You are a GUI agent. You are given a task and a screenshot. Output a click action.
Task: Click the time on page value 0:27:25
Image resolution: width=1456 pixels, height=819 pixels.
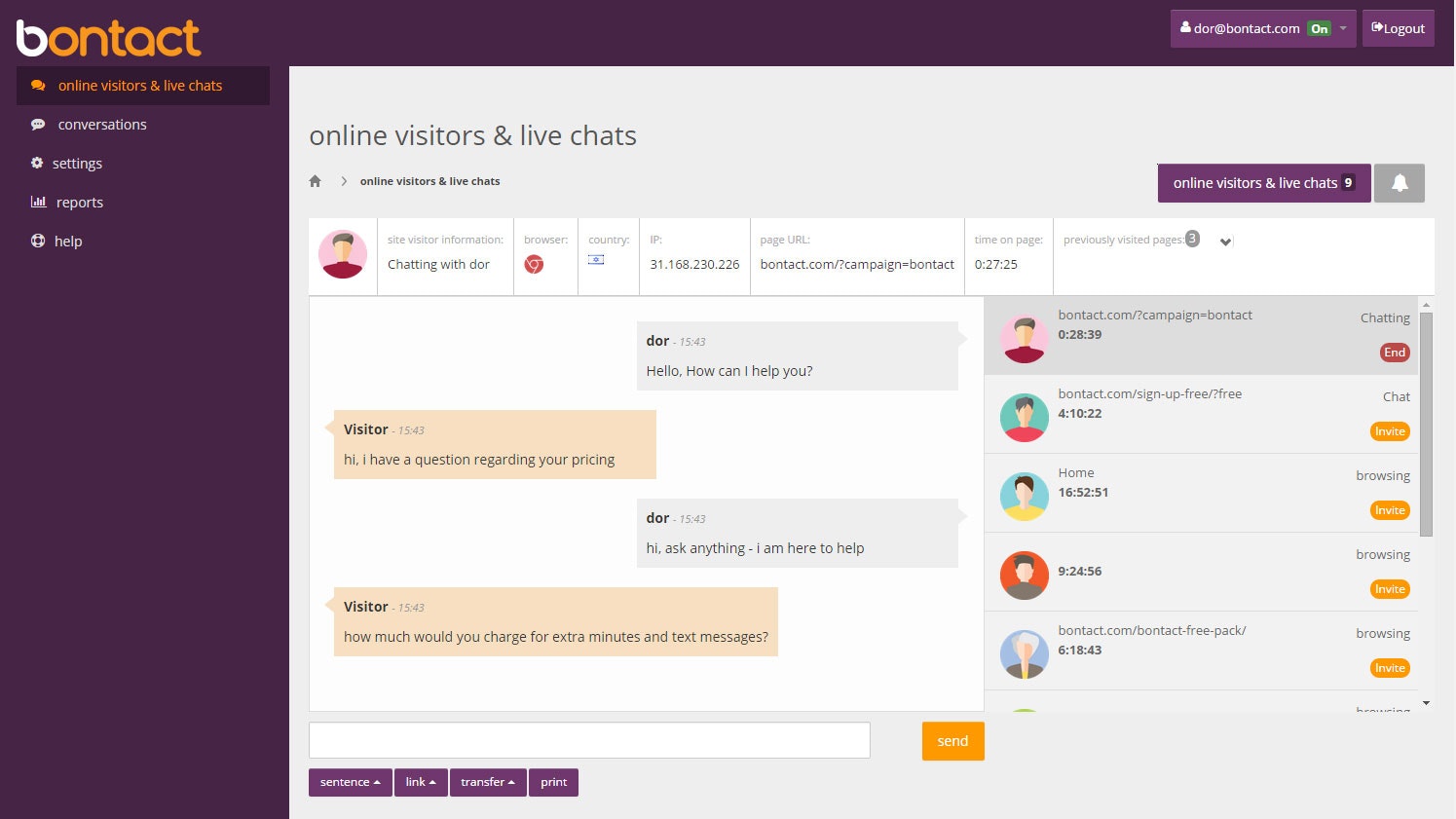995,264
